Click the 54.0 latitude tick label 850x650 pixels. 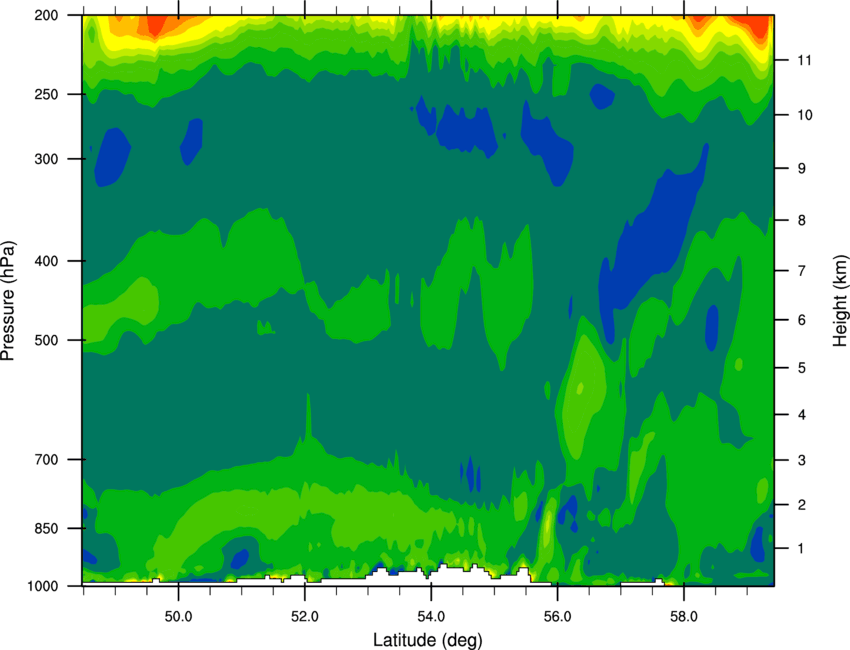point(431,617)
